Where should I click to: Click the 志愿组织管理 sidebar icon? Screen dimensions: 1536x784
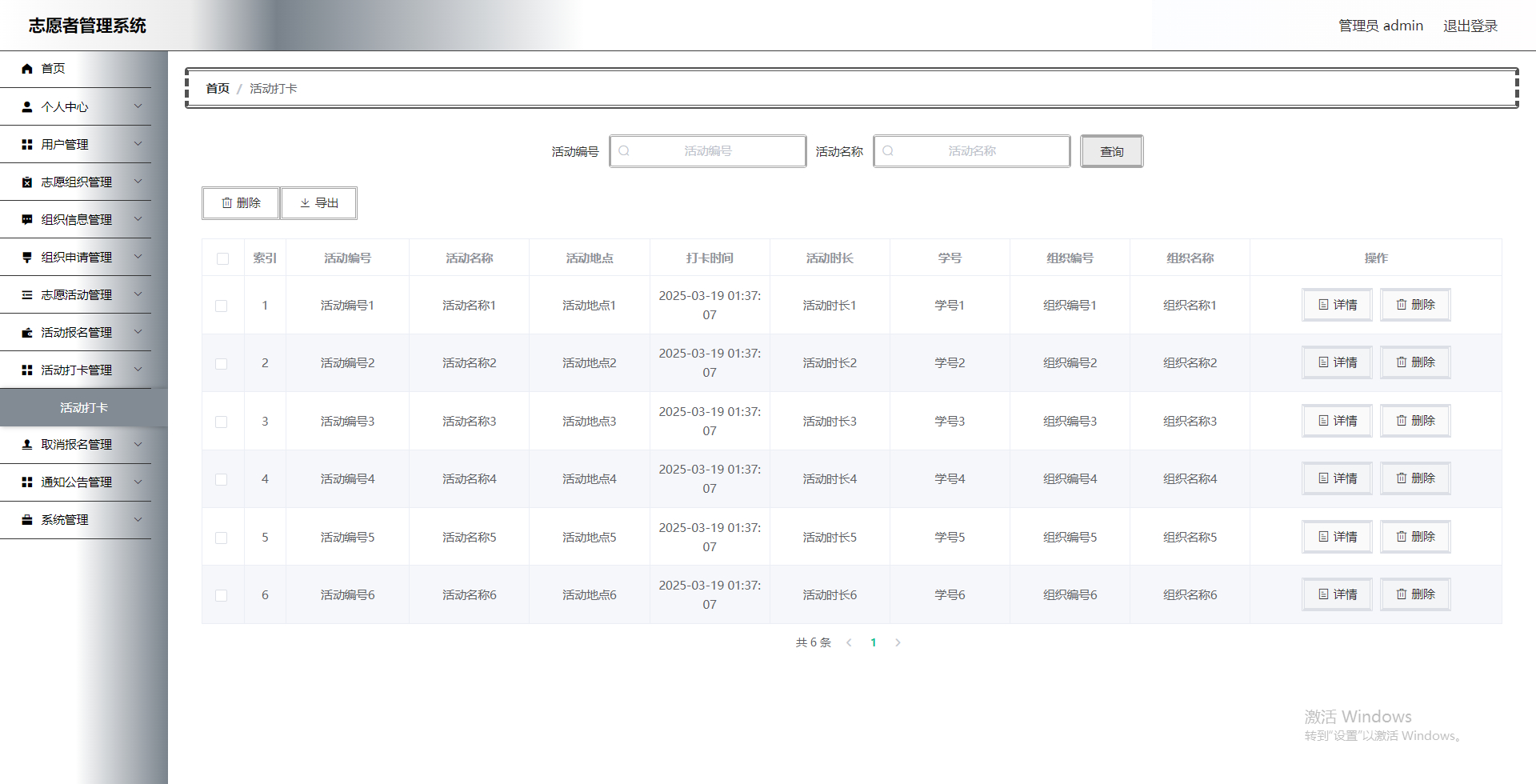click(x=26, y=182)
